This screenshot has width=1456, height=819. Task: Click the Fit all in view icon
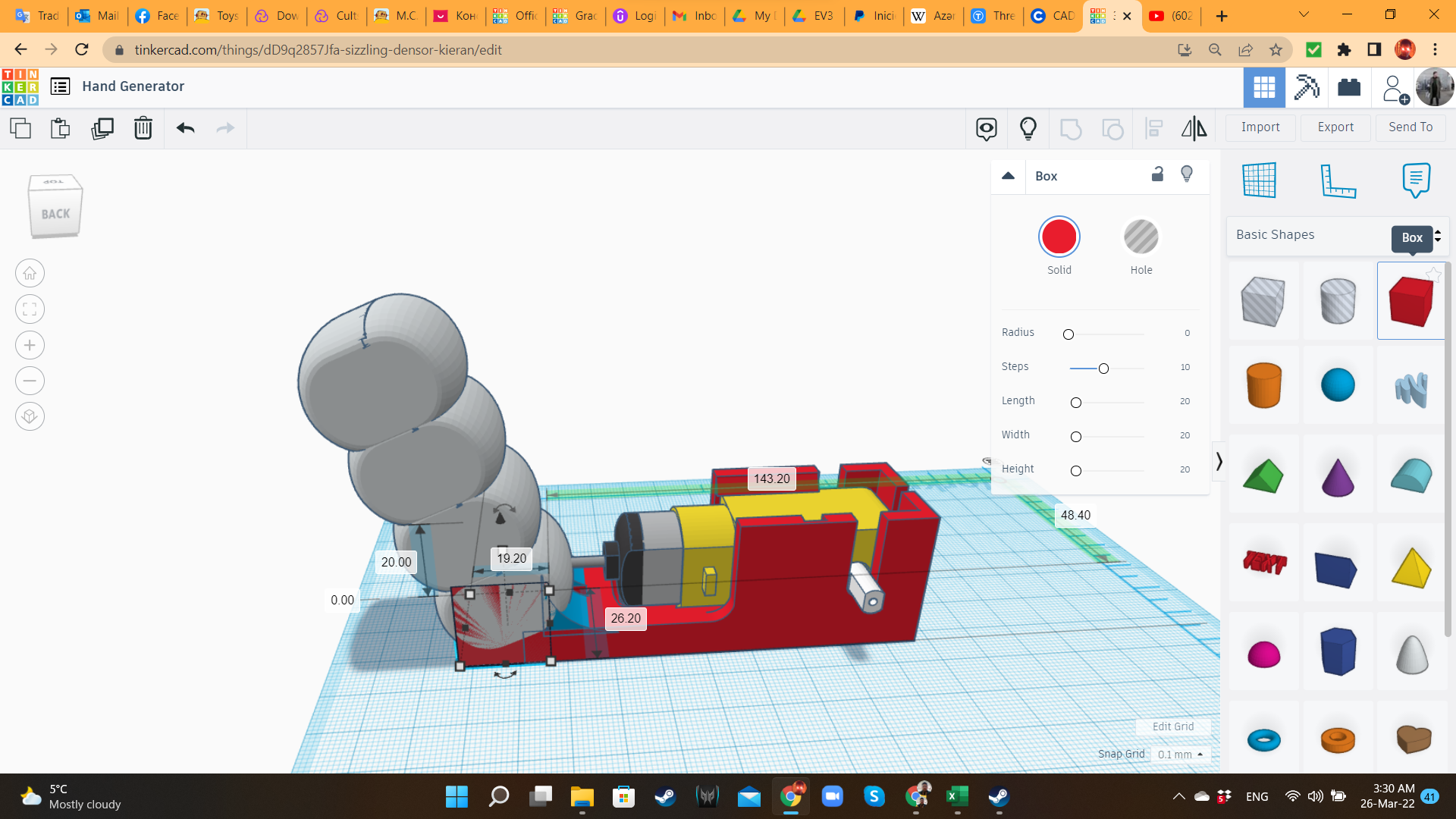[x=30, y=309]
